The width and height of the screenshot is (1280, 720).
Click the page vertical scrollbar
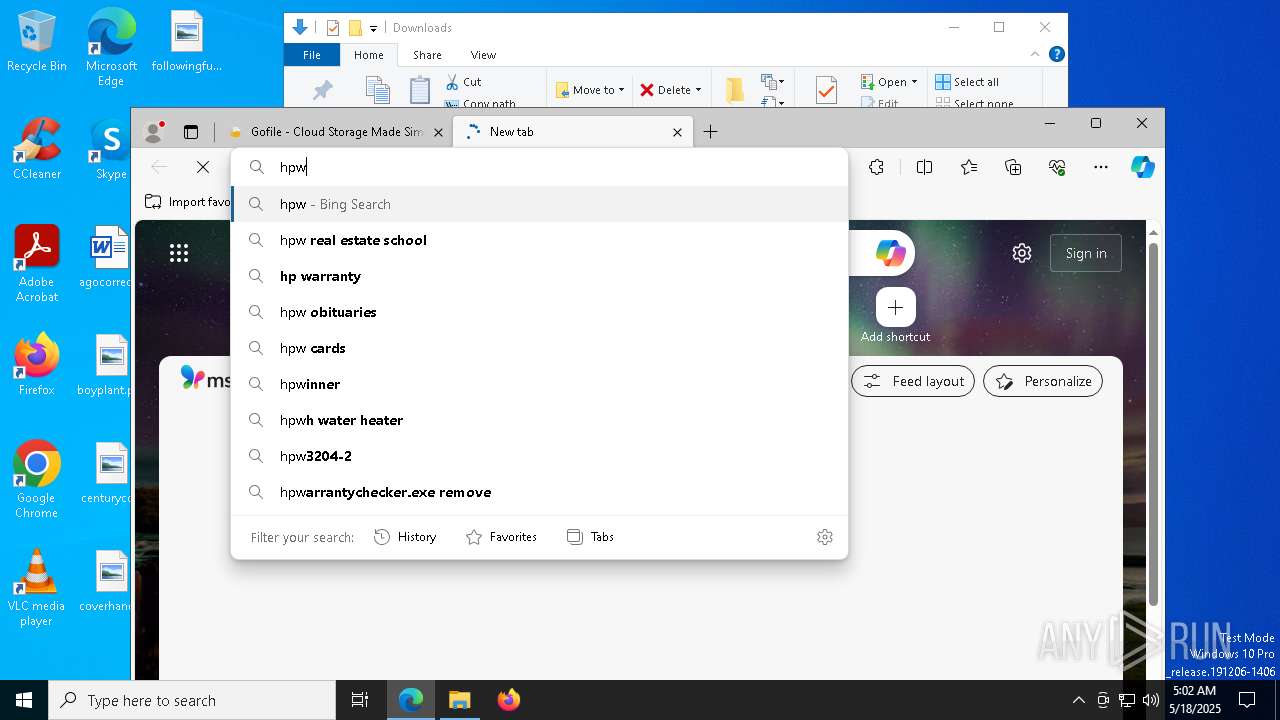point(1152,424)
